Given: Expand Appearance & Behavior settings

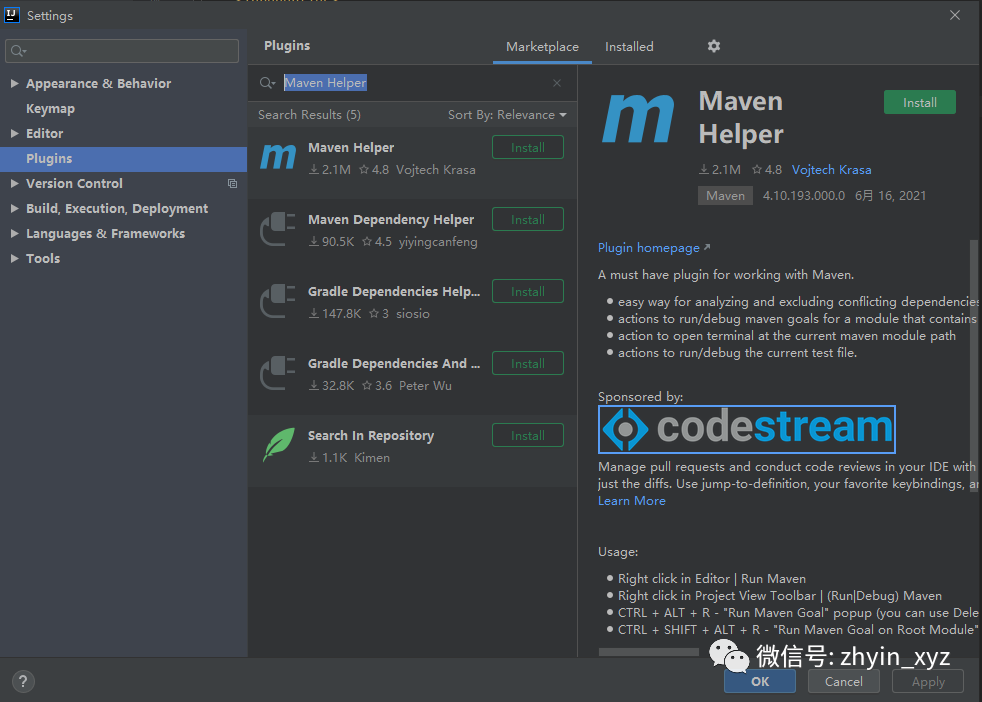Looking at the screenshot, I should [14, 83].
